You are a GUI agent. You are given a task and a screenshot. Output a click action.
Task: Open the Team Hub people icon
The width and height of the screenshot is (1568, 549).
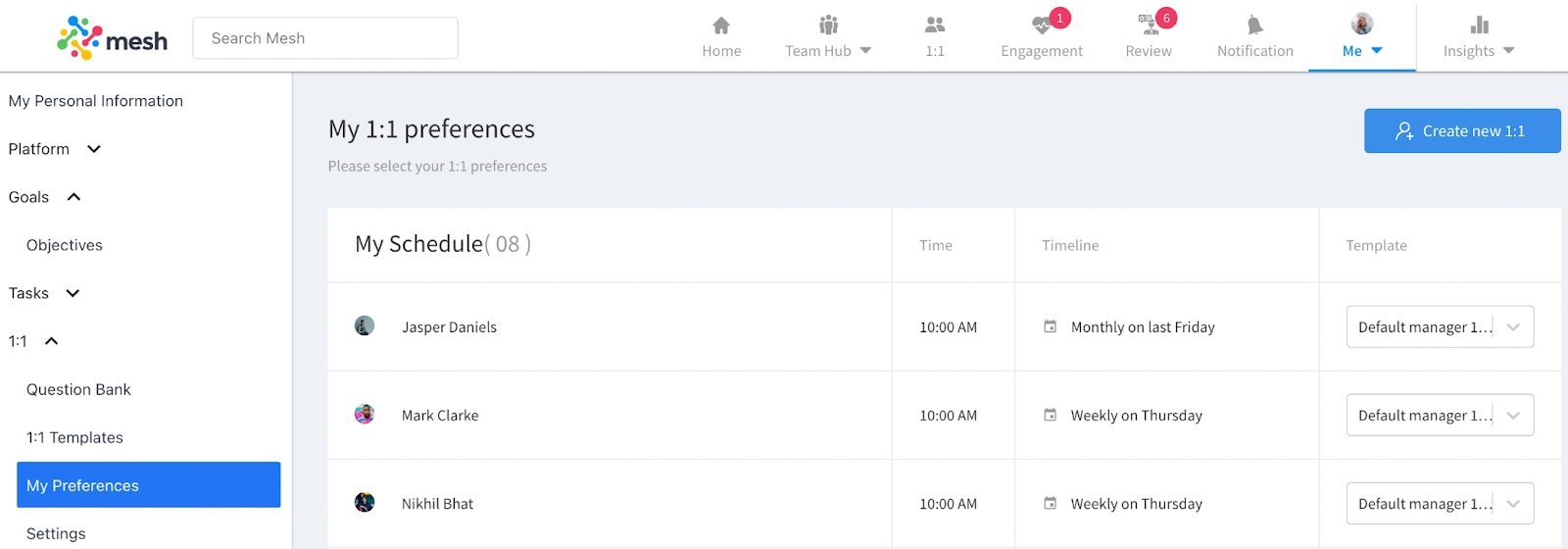coord(829,25)
